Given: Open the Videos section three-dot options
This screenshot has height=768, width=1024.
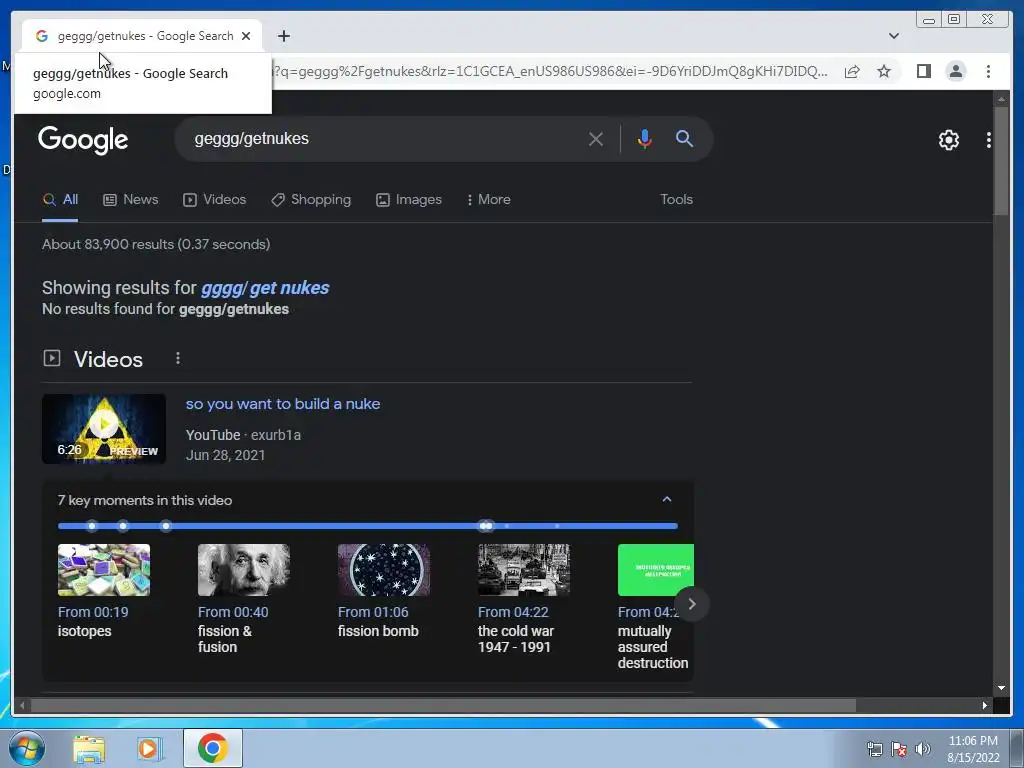Looking at the screenshot, I should 178,359.
